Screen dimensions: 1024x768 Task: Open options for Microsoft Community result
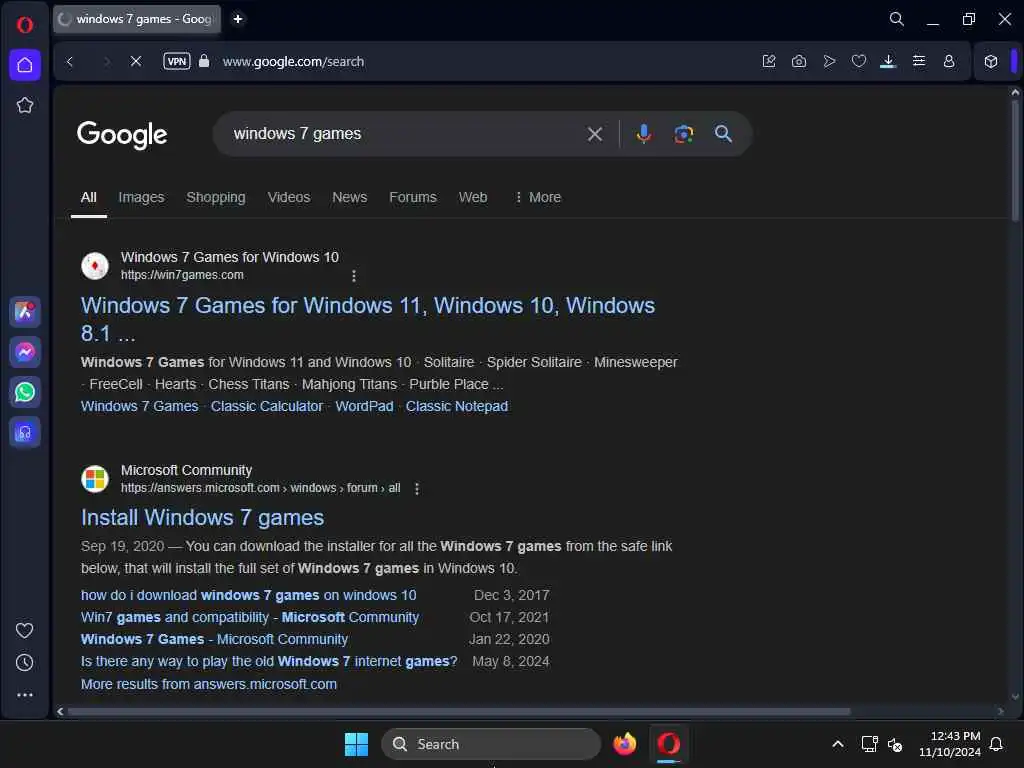417,488
